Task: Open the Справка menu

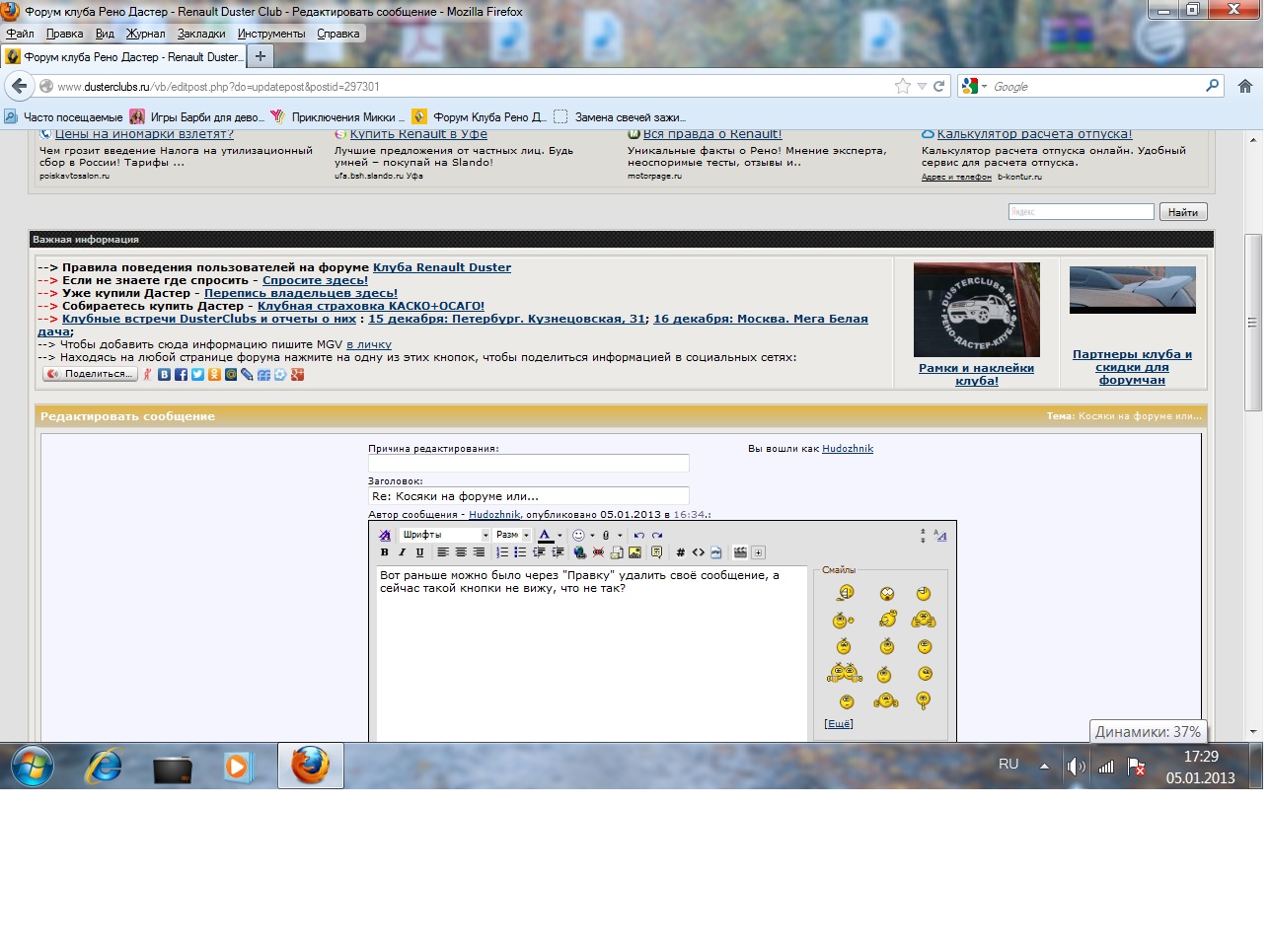Action: [x=338, y=34]
